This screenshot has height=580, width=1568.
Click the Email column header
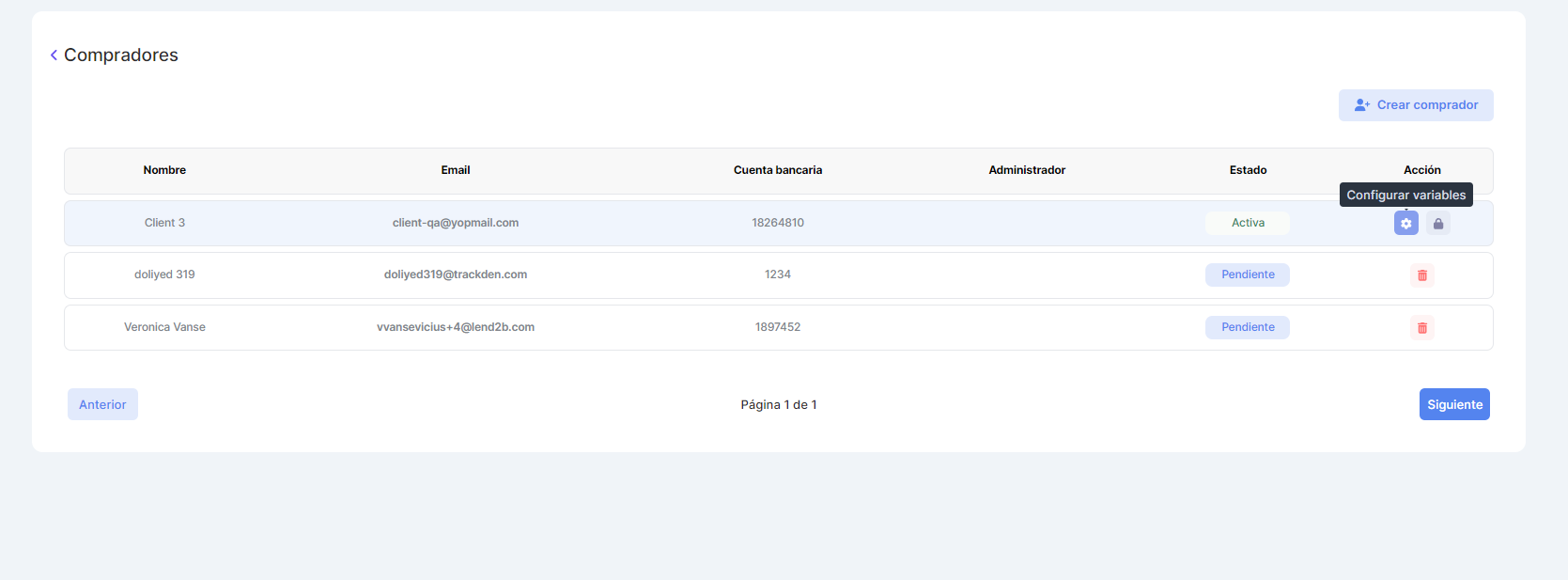click(455, 170)
